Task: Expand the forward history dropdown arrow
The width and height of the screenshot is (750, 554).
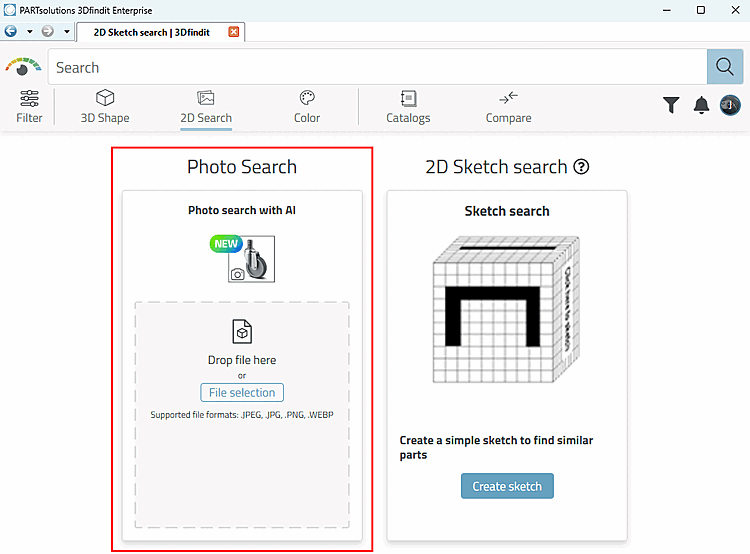Action: pyautogui.click(x=66, y=31)
